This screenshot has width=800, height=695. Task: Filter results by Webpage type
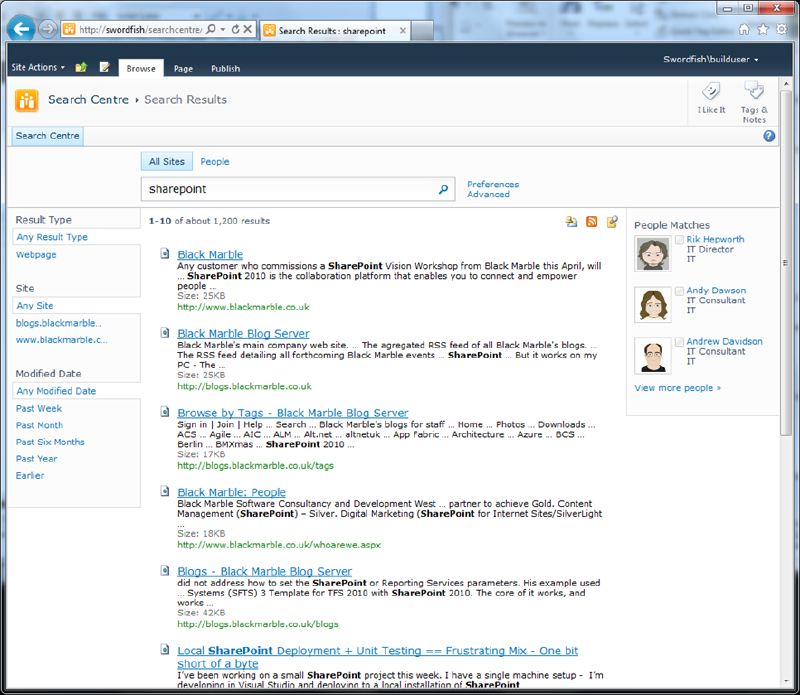(x=36, y=255)
